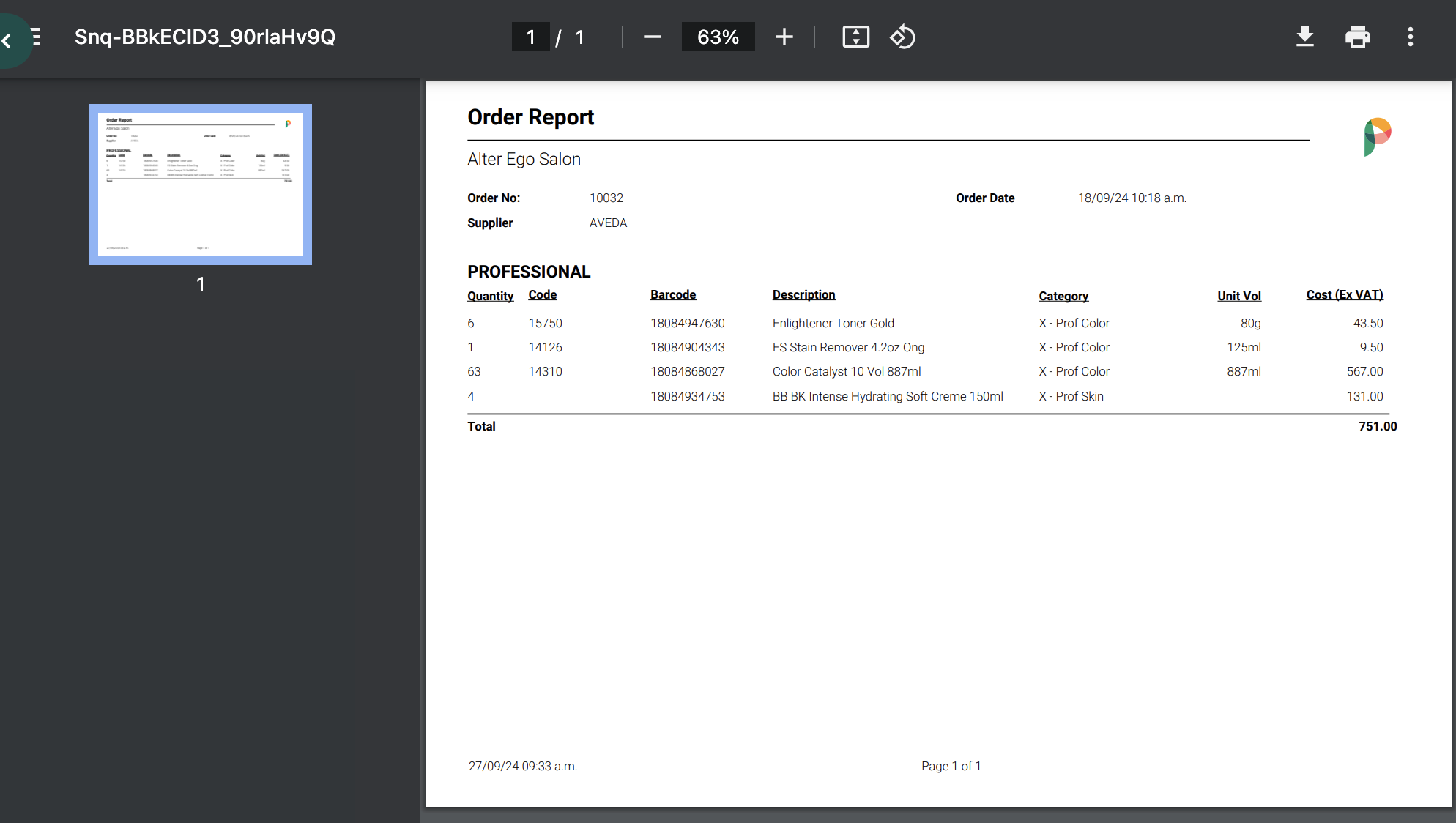Image resolution: width=1456 pixels, height=823 pixels.
Task: Click the 63% zoom level field
Action: tap(718, 37)
